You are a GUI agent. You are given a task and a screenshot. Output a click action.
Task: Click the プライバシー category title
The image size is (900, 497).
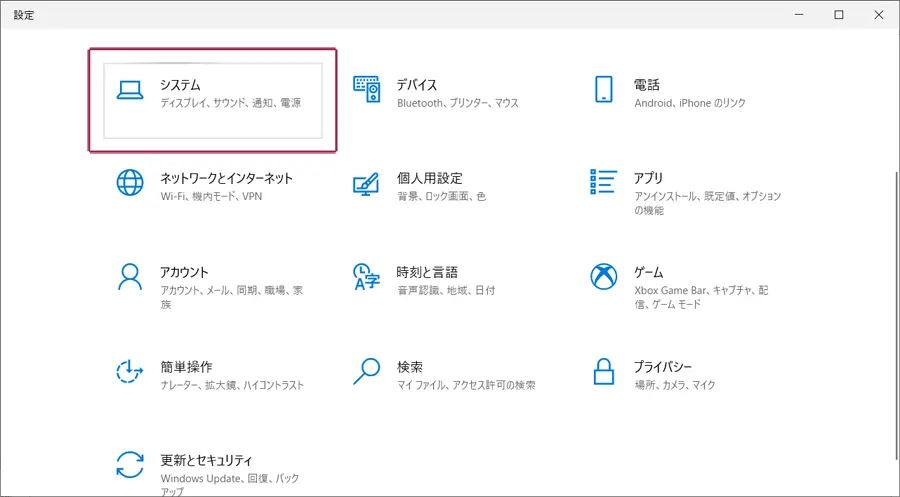(x=663, y=367)
